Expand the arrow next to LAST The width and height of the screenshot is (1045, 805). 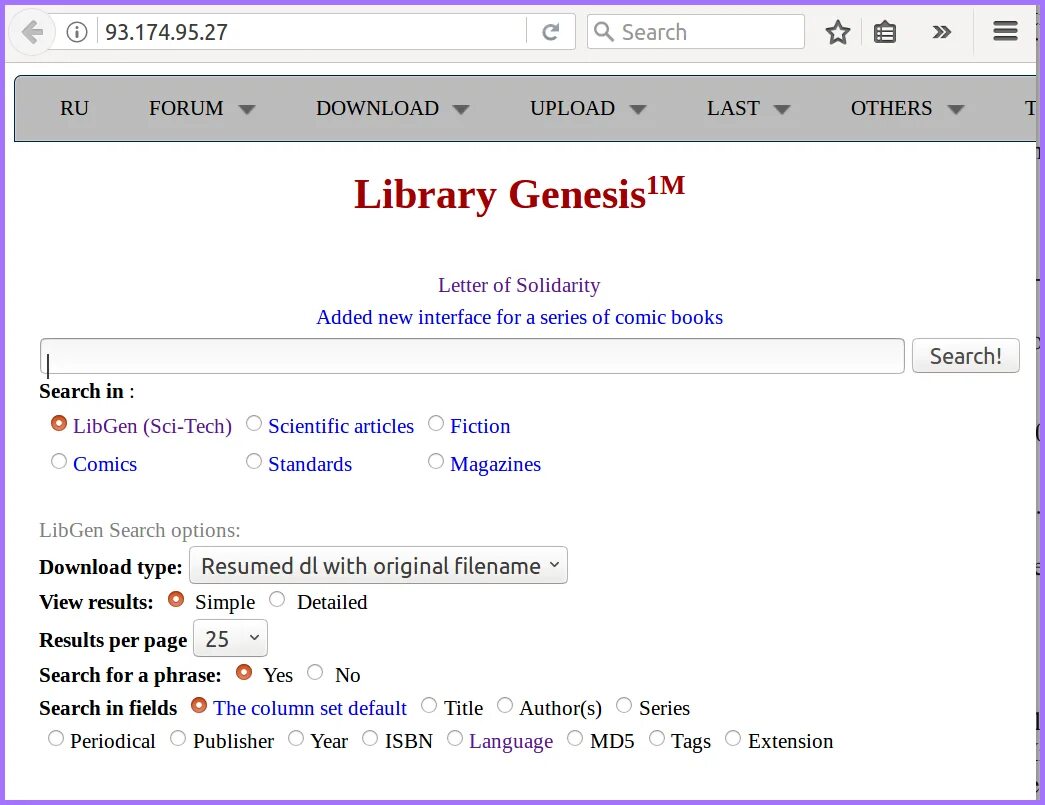point(782,109)
